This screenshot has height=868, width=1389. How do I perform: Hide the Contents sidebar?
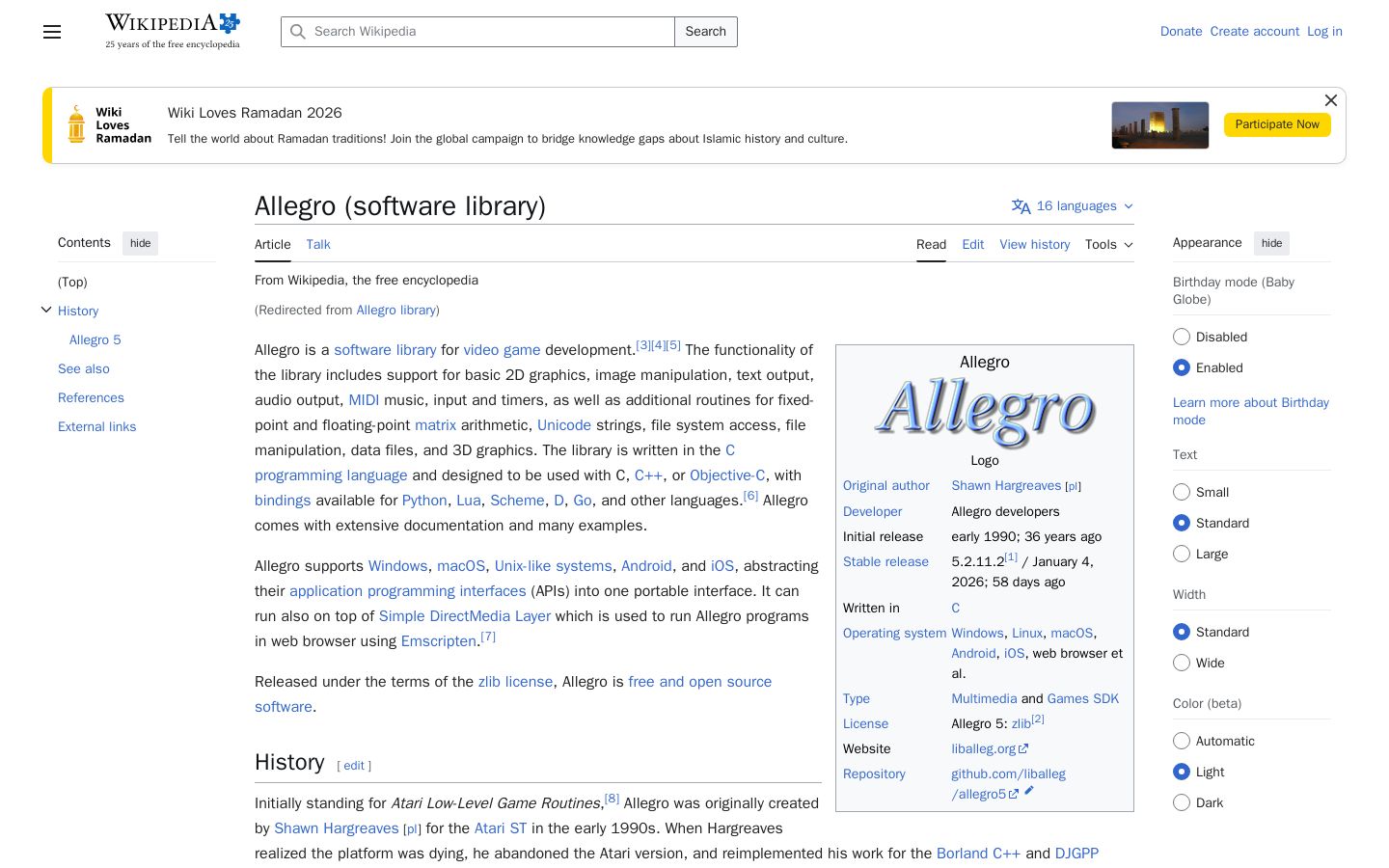click(x=141, y=243)
